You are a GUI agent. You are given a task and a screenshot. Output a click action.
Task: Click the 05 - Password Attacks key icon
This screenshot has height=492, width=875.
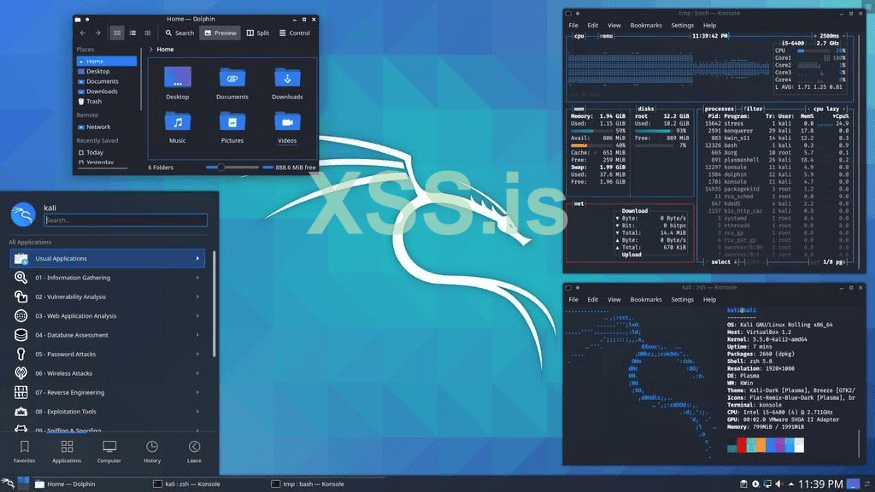[21, 354]
